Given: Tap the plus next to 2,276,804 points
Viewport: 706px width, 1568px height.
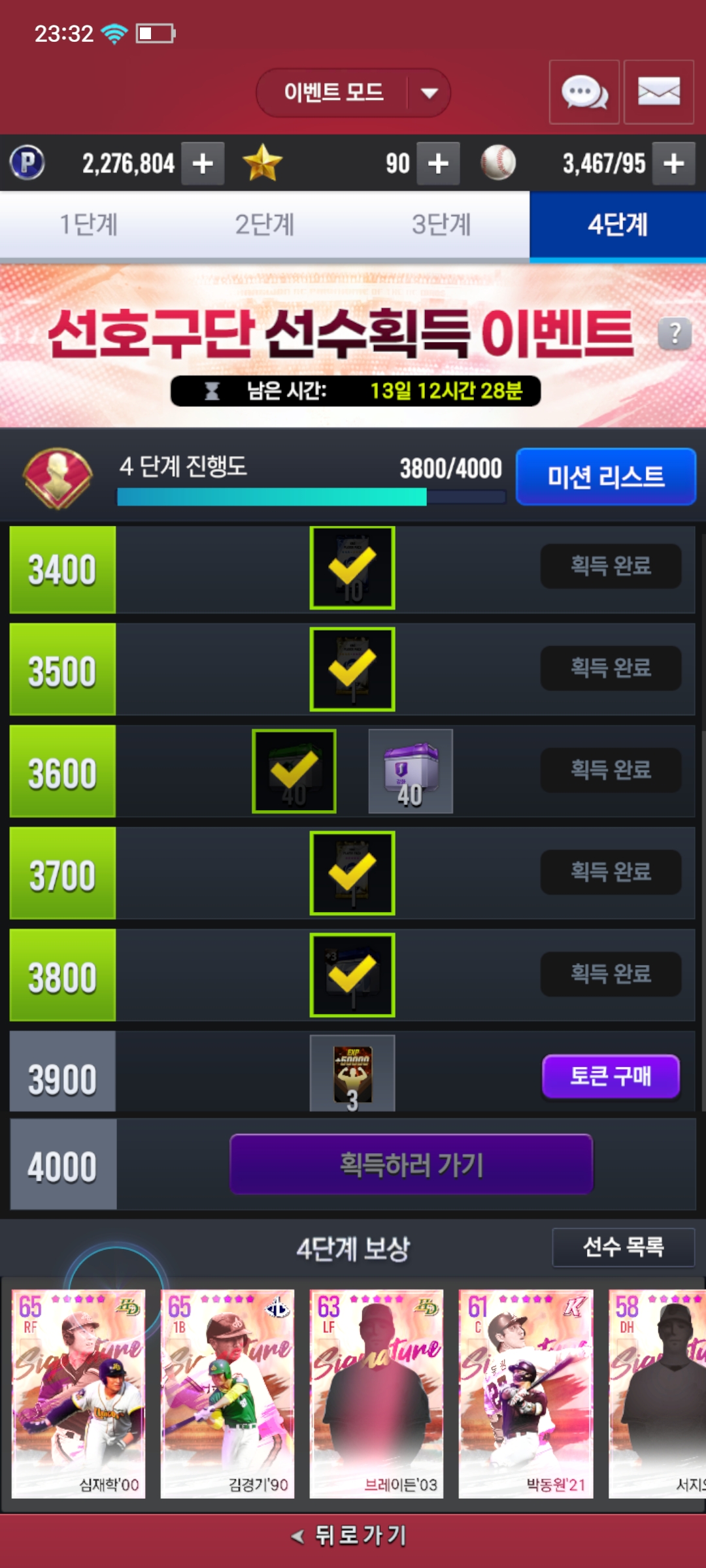Looking at the screenshot, I should coord(203,163).
